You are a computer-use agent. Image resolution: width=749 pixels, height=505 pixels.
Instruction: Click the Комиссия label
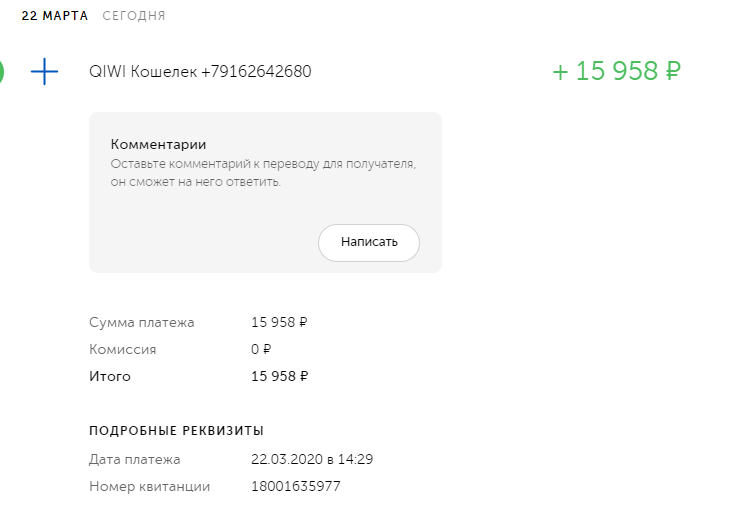[x=122, y=350]
